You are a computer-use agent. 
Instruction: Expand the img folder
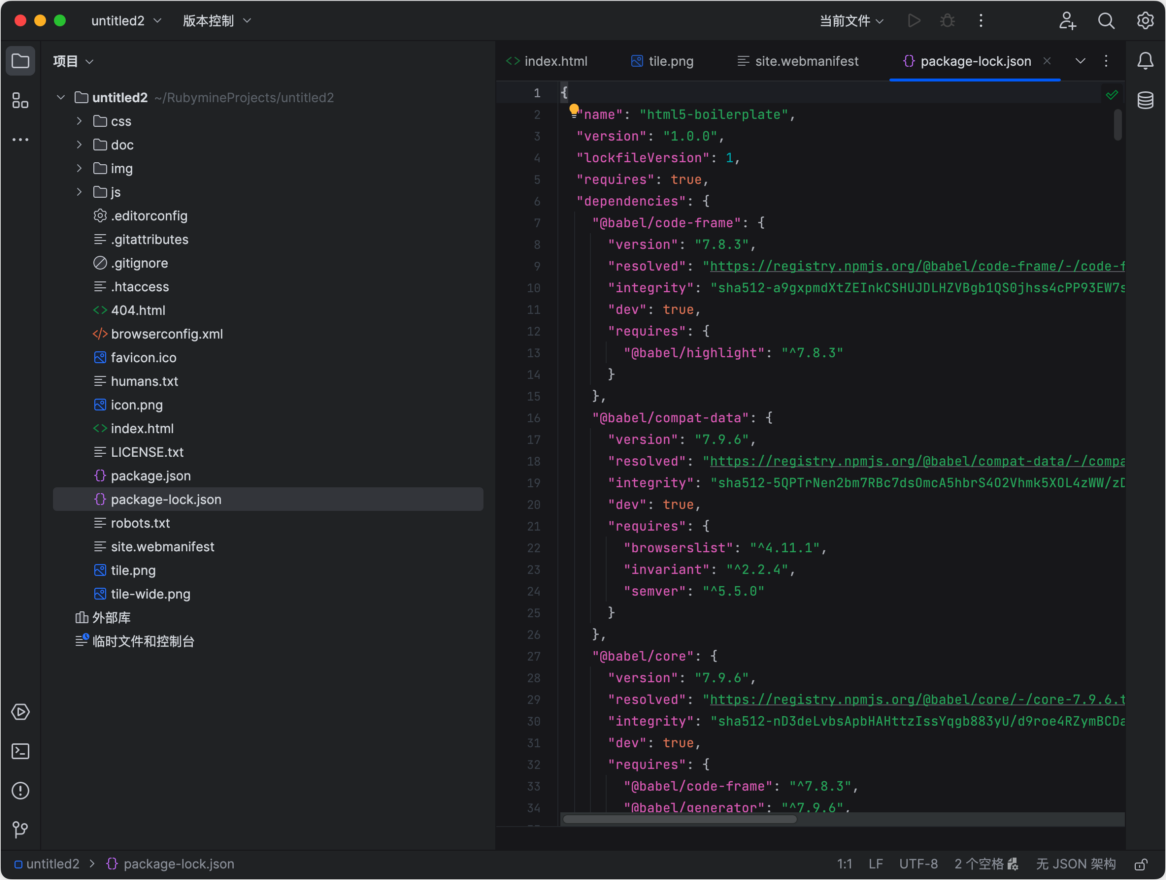(x=79, y=168)
